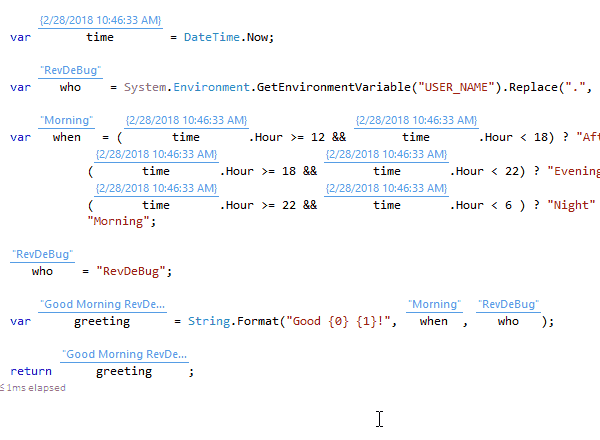Click the 'System' namespace name
Viewport: 600px width, 440px height.
coord(145,88)
